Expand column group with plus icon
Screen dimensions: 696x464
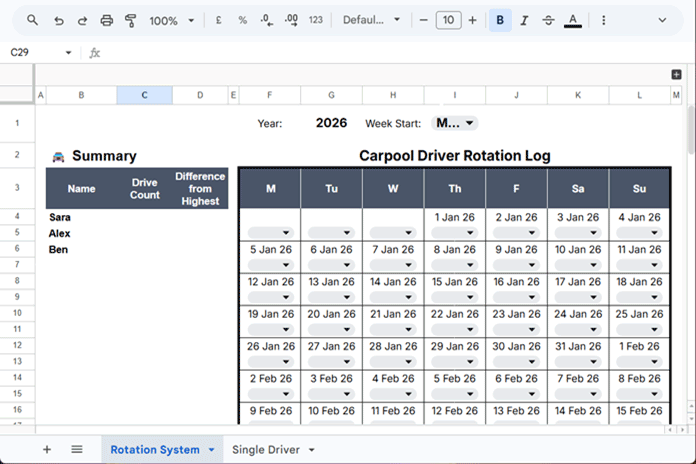pos(676,75)
